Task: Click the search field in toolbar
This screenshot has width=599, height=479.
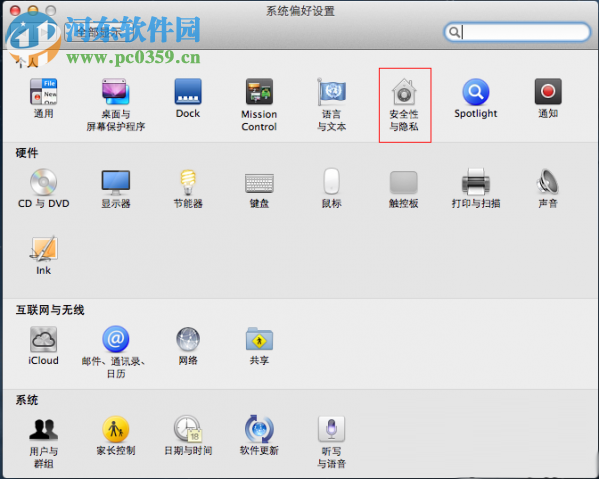Action: point(517,32)
